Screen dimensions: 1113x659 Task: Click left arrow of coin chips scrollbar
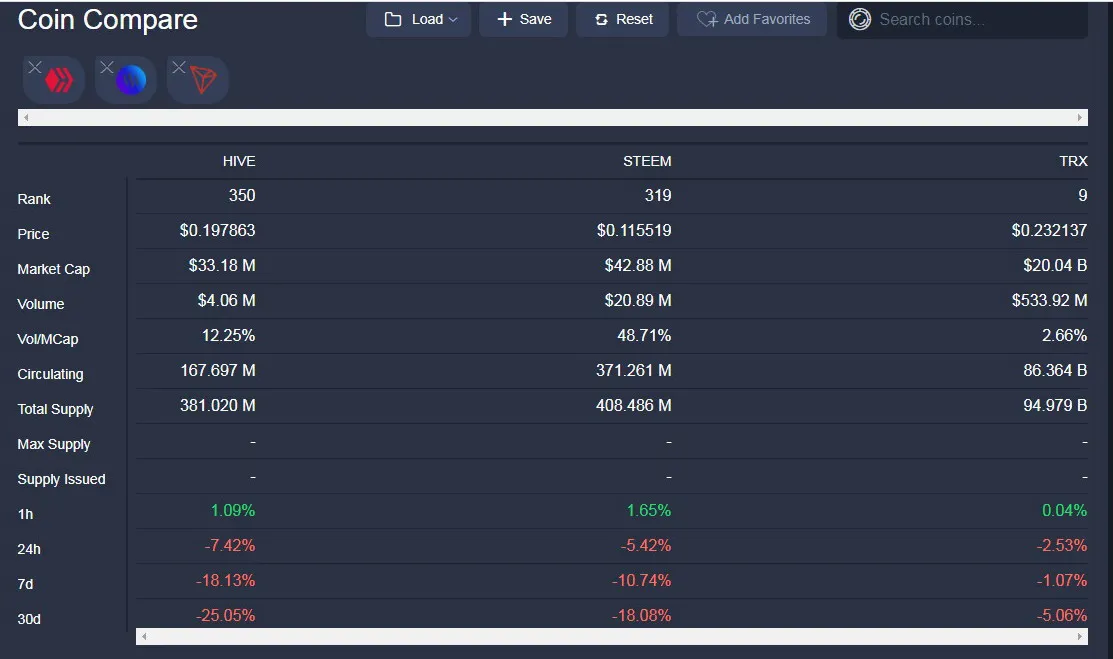pyautogui.click(x=26, y=118)
